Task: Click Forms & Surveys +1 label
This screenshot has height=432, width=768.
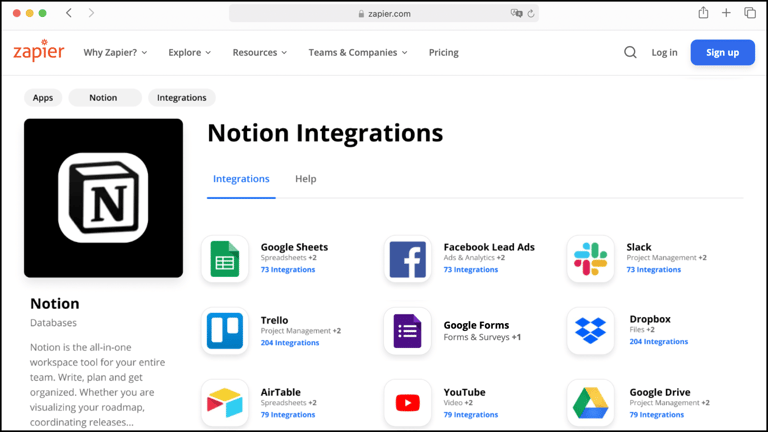Action: coord(482,337)
